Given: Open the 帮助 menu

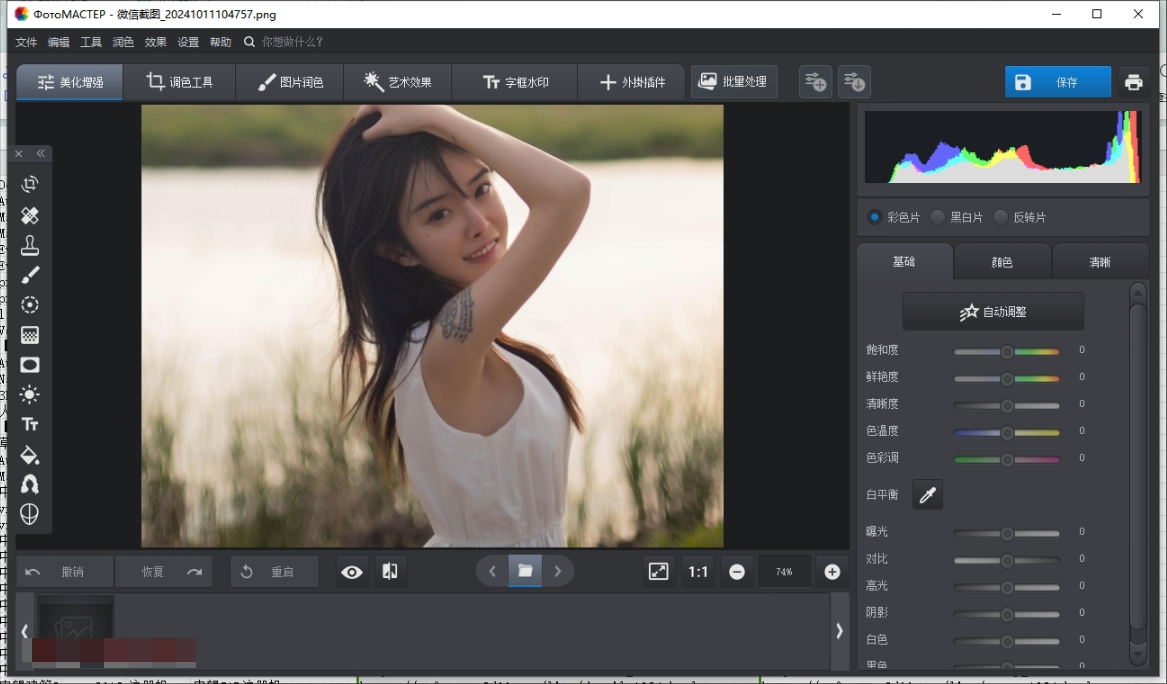Looking at the screenshot, I should (x=220, y=42).
